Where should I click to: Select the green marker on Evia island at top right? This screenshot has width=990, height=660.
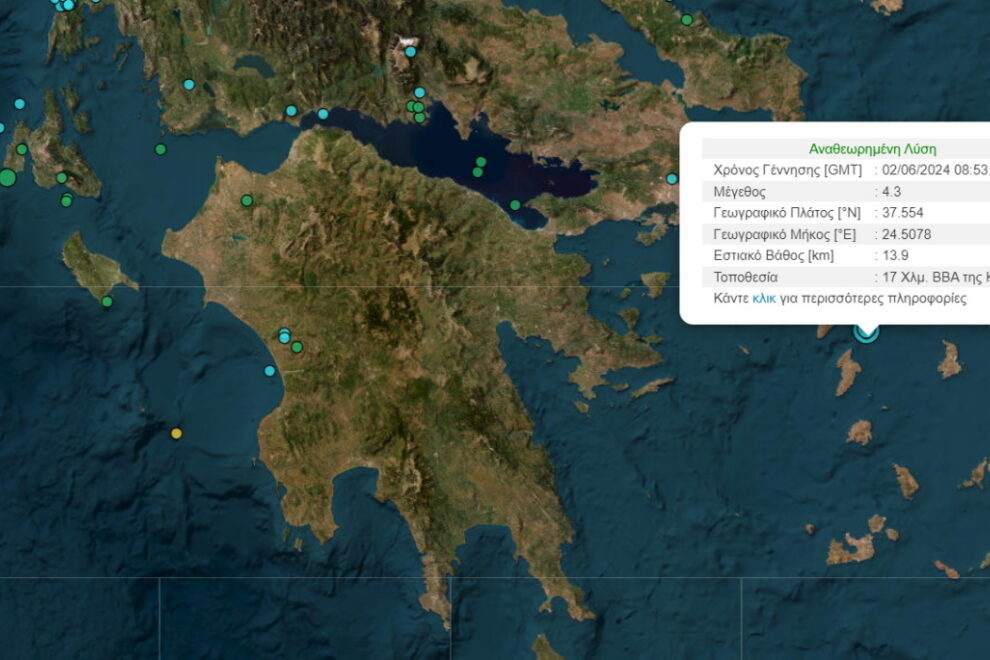[x=687, y=20]
